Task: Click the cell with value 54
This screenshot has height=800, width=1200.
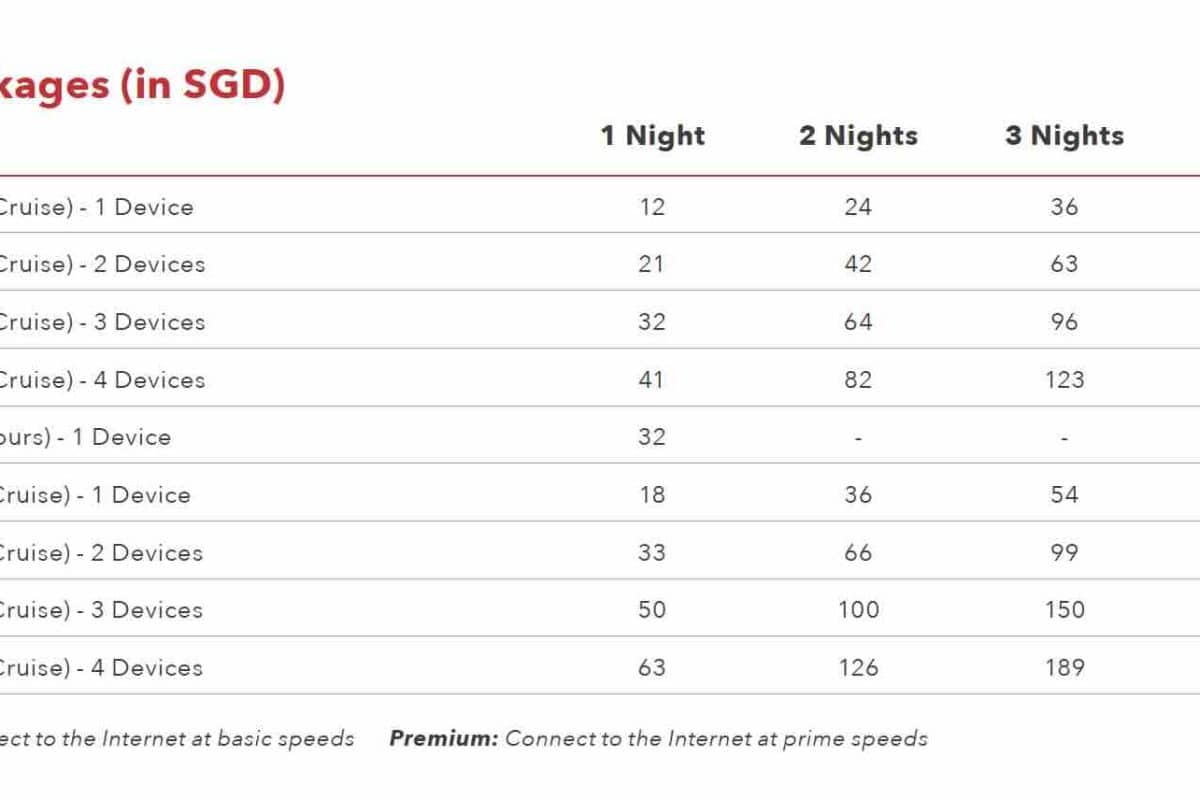Action: click(1064, 495)
